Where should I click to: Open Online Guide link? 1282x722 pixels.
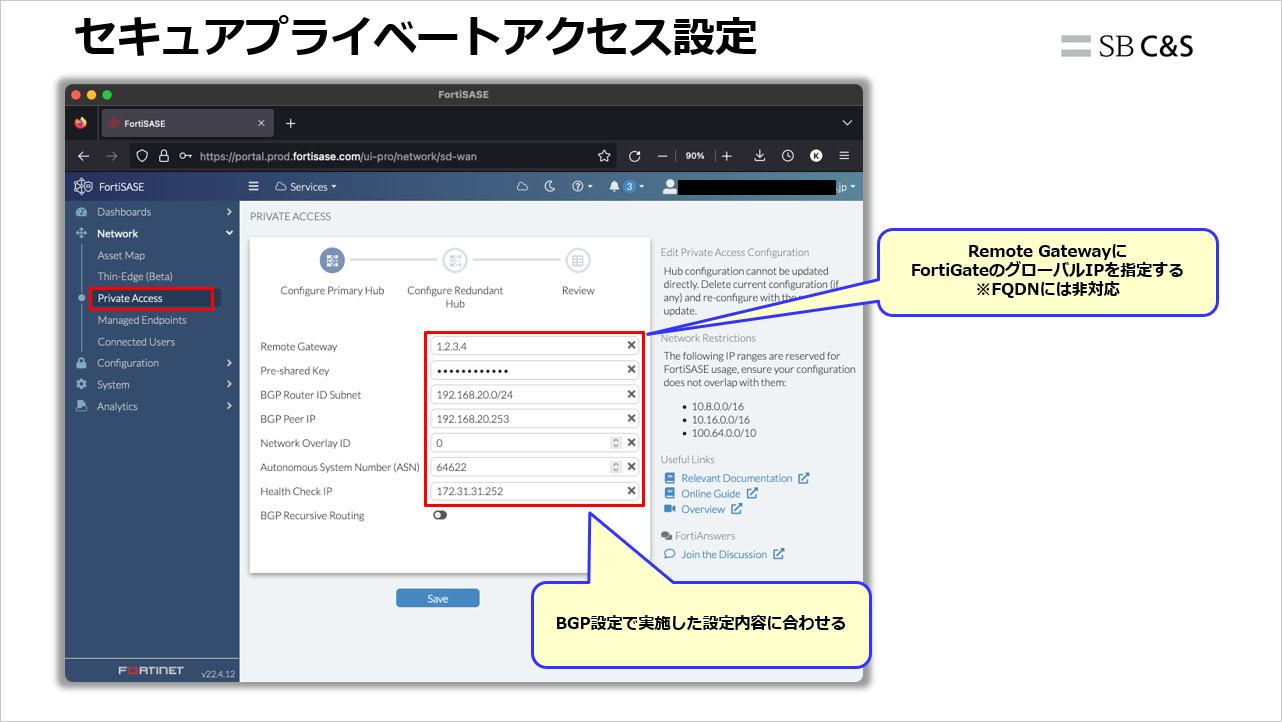click(711, 494)
